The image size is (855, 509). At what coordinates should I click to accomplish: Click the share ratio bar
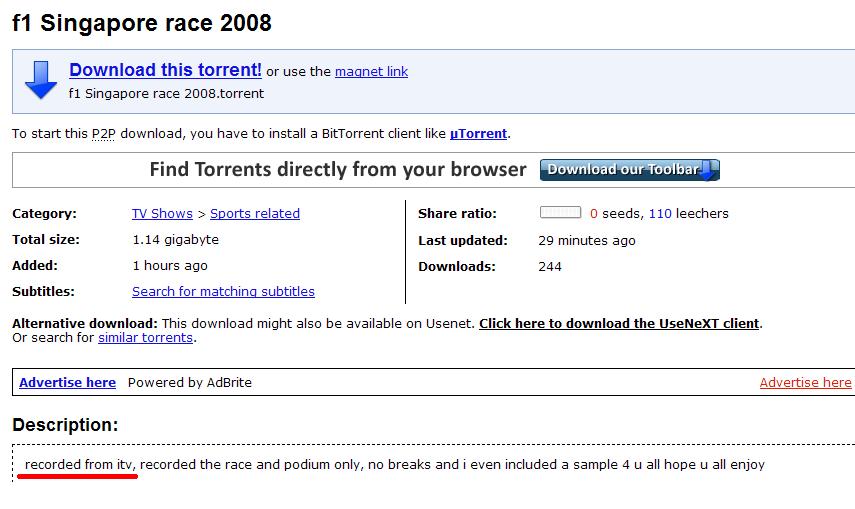[x=560, y=213]
